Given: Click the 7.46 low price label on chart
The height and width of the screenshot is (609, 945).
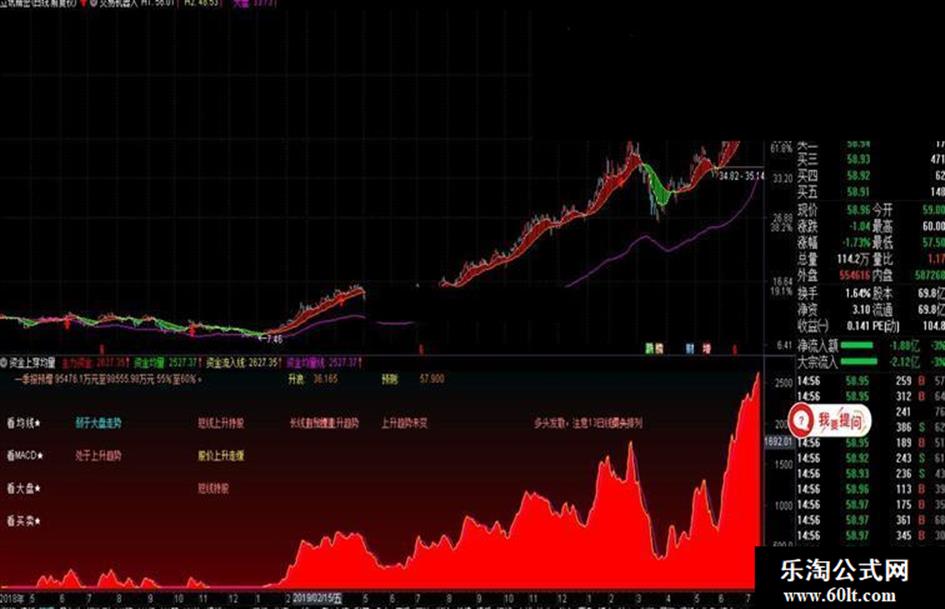Looking at the screenshot, I should click(x=271, y=339).
